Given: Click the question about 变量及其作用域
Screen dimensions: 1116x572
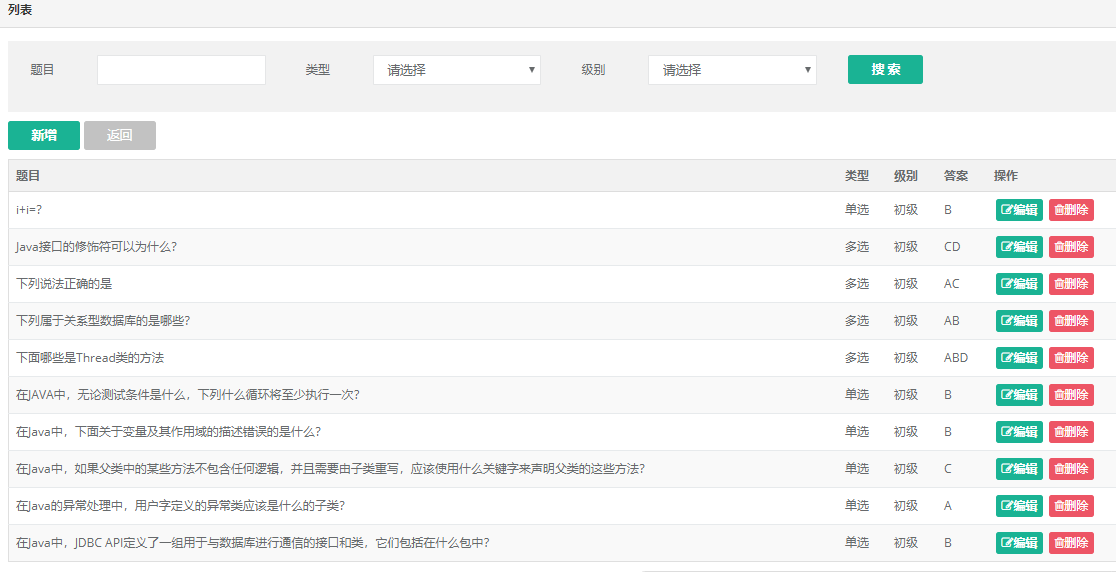Looking at the screenshot, I should [168, 432].
